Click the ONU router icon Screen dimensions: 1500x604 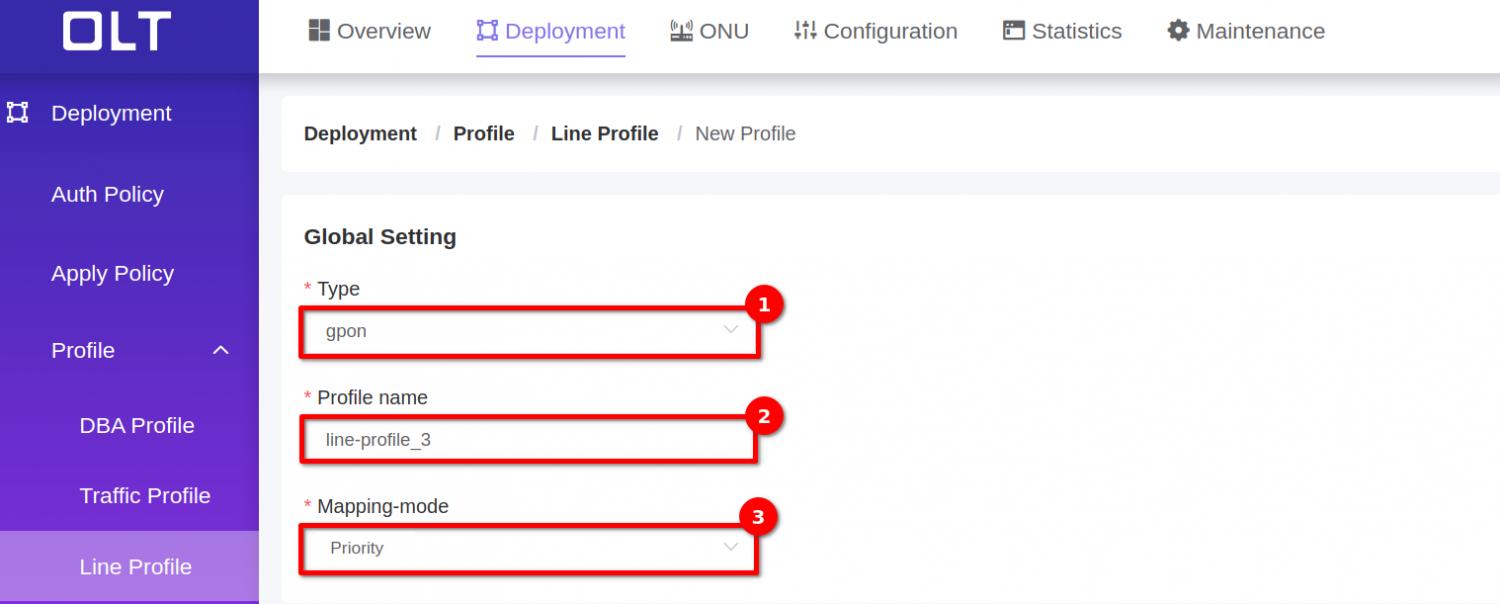click(x=682, y=31)
